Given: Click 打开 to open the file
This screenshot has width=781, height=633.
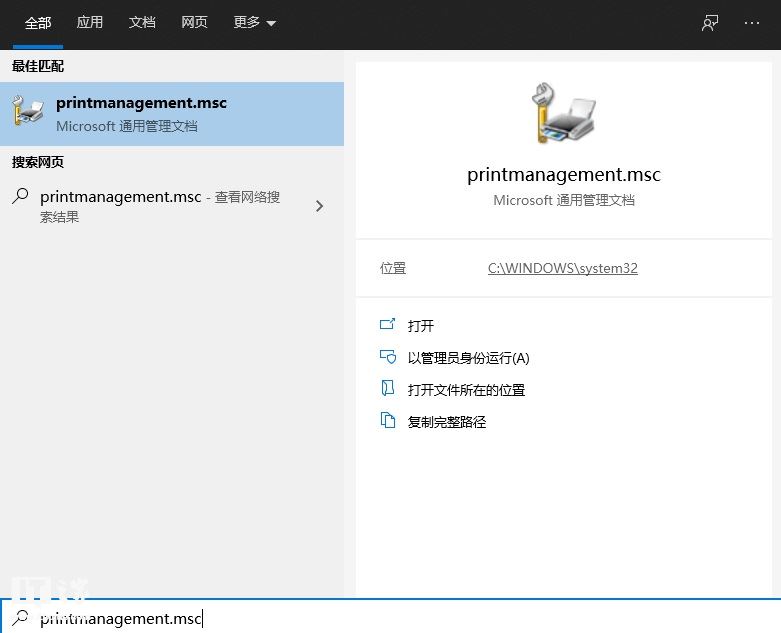Looking at the screenshot, I should click(x=420, y=326).
